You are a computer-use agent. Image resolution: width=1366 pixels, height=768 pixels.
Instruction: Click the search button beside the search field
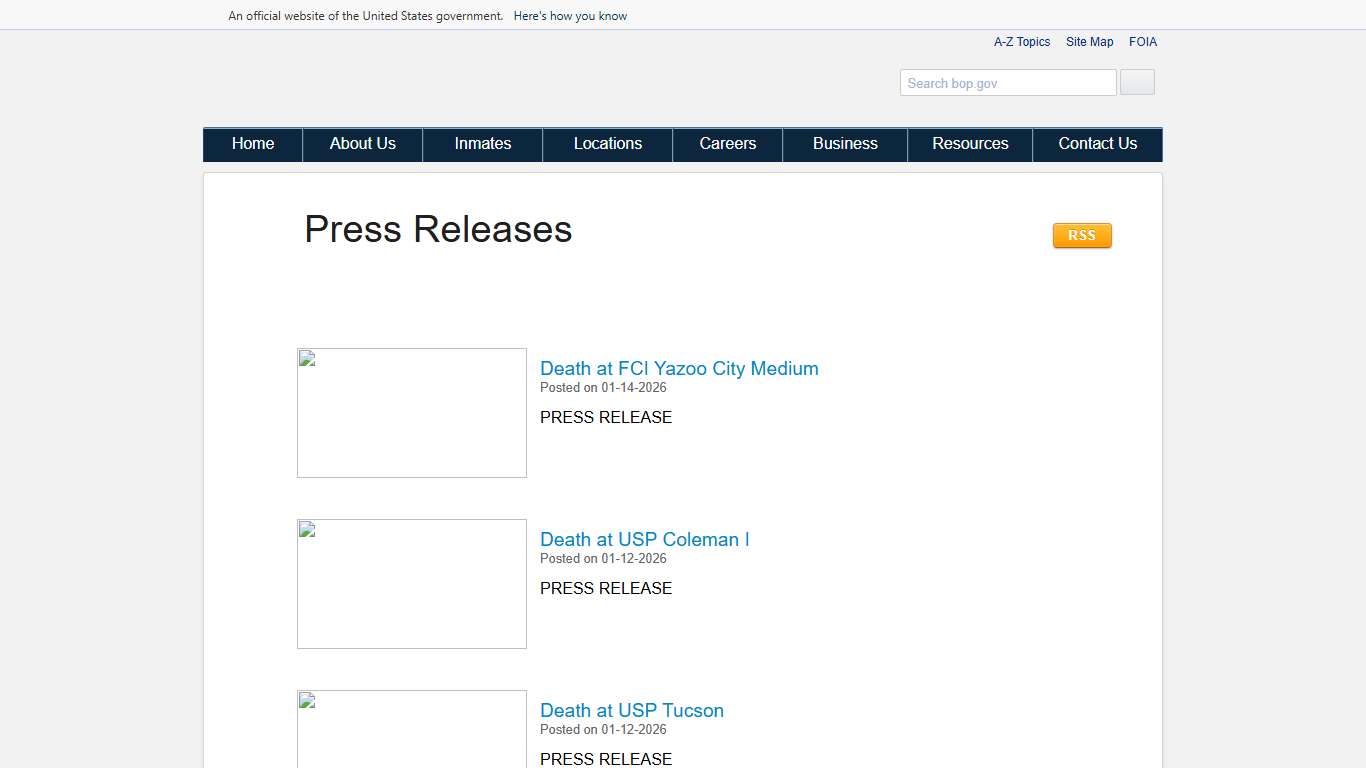point(1136,82)
